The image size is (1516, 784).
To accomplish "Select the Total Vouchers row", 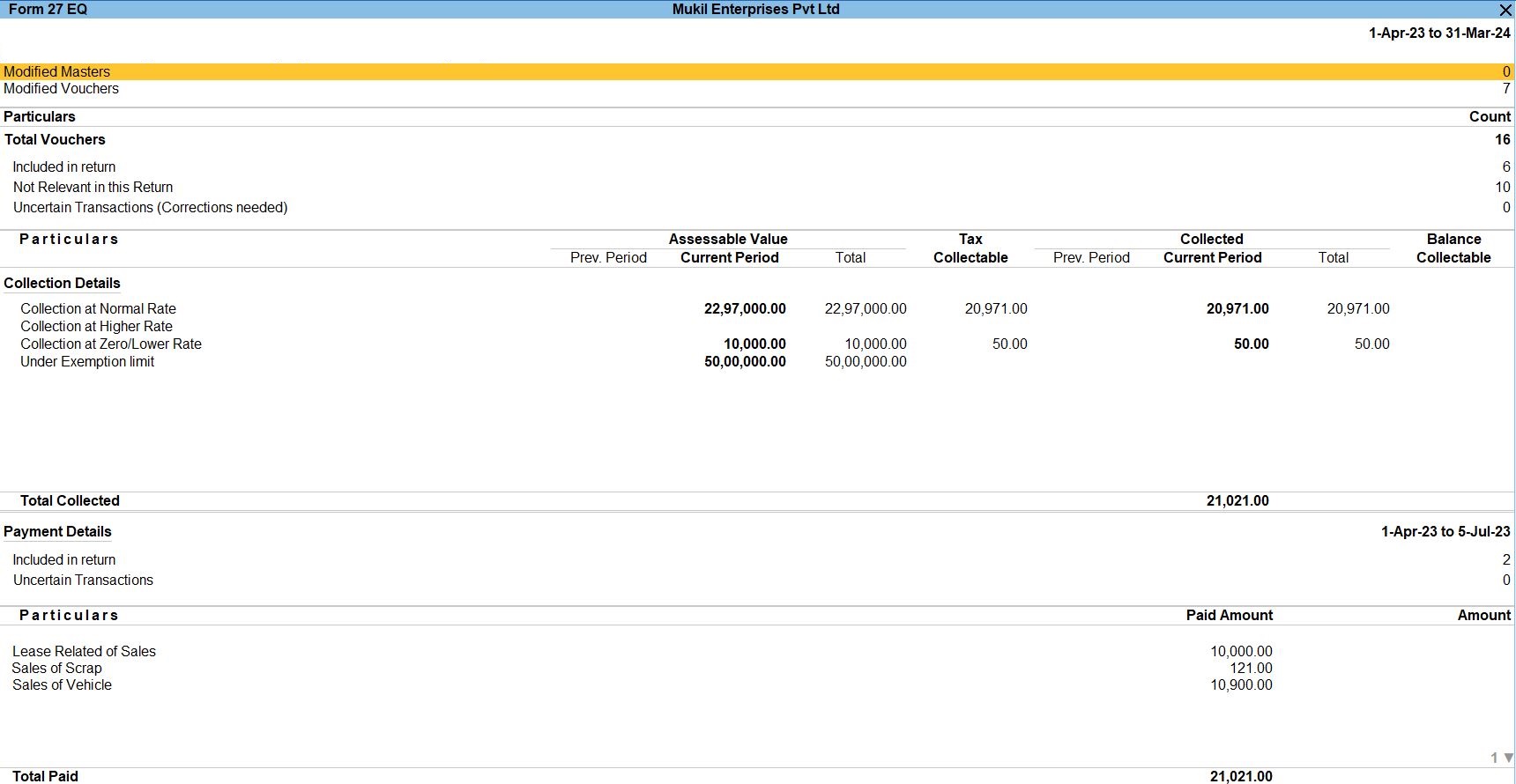I will [757, 139].
